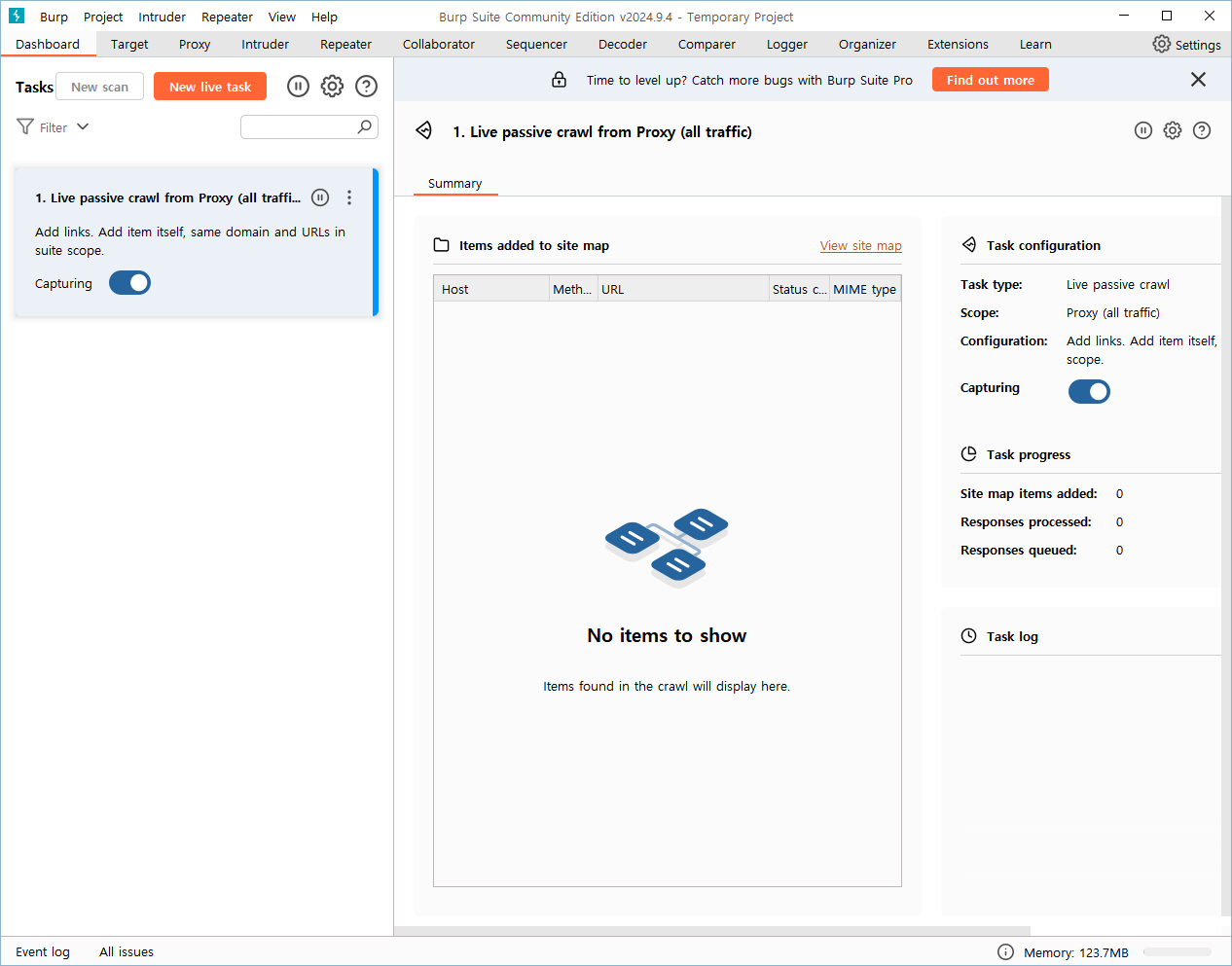Switch to the Logger tab
Image resolution: width=1232 pixels, height=966 pixels.
pos(787,44)
